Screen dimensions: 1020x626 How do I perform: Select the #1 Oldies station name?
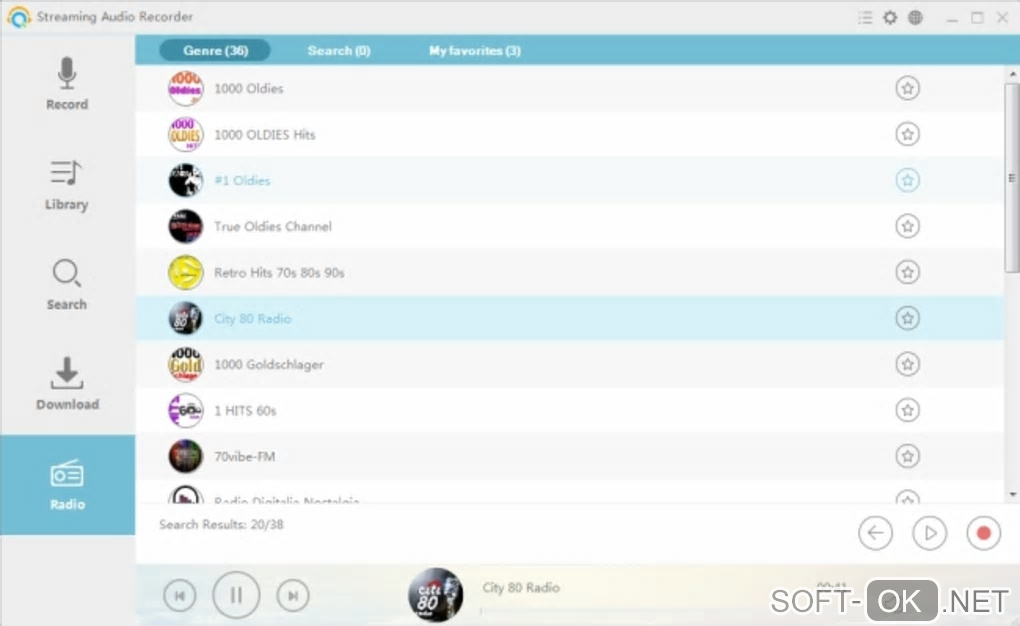tap(242, 180)
